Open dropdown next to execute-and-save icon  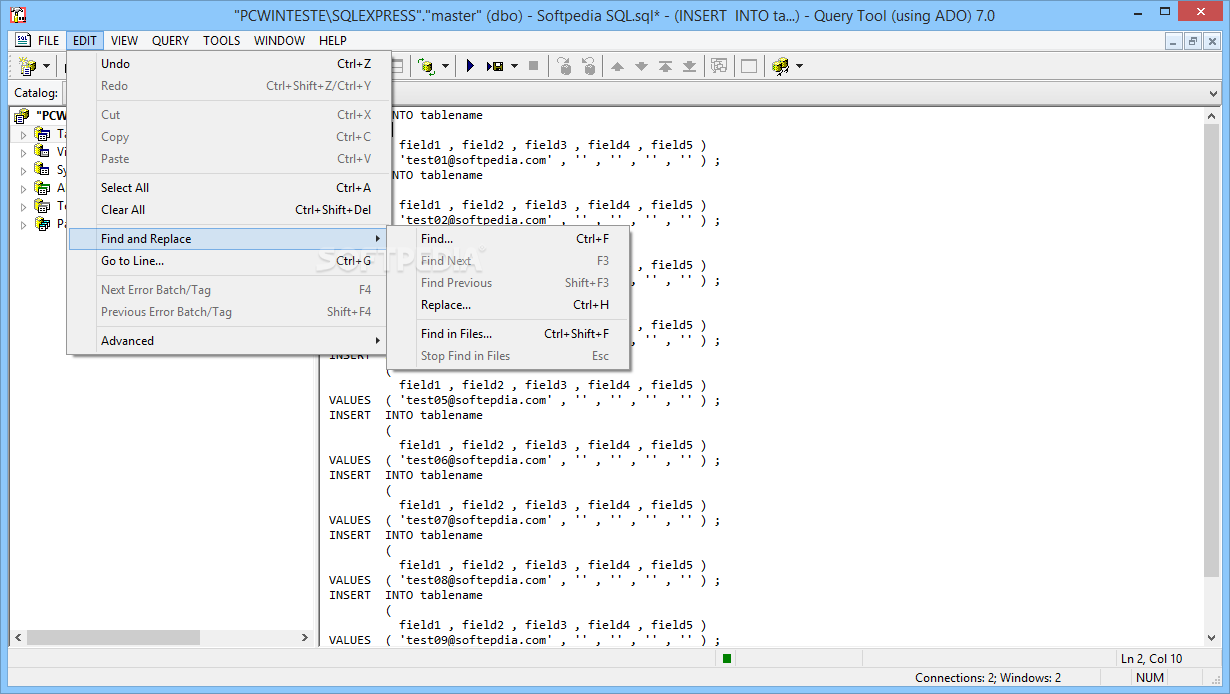pos(514,66)
